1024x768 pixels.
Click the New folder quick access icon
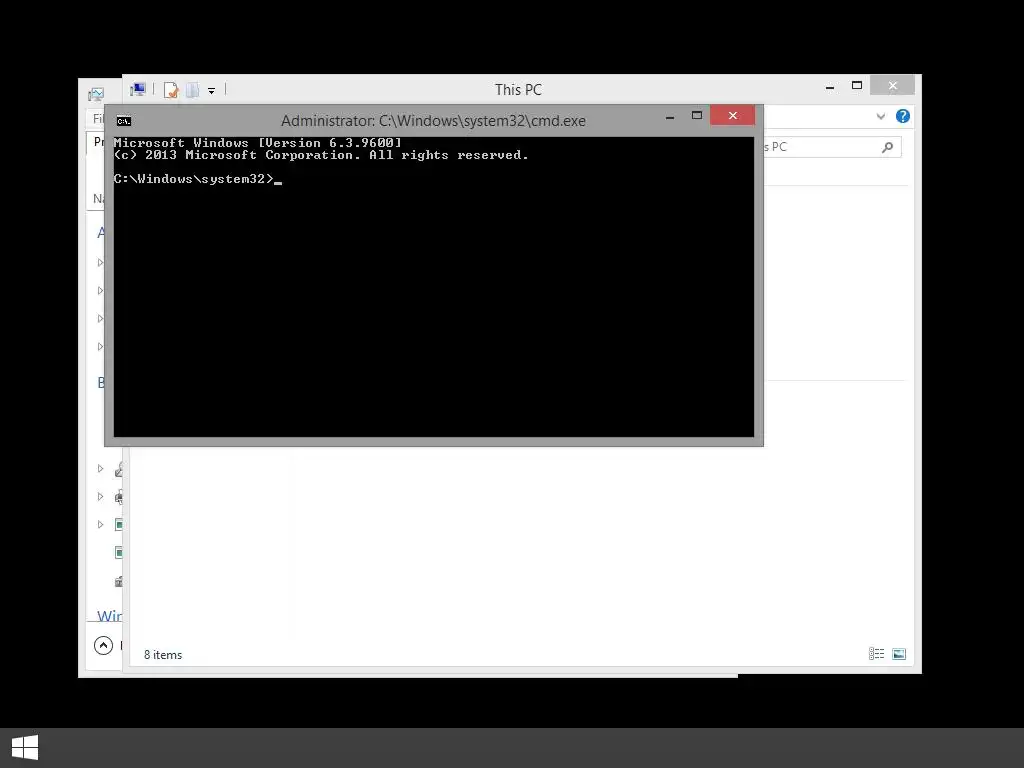coord(193,90)
